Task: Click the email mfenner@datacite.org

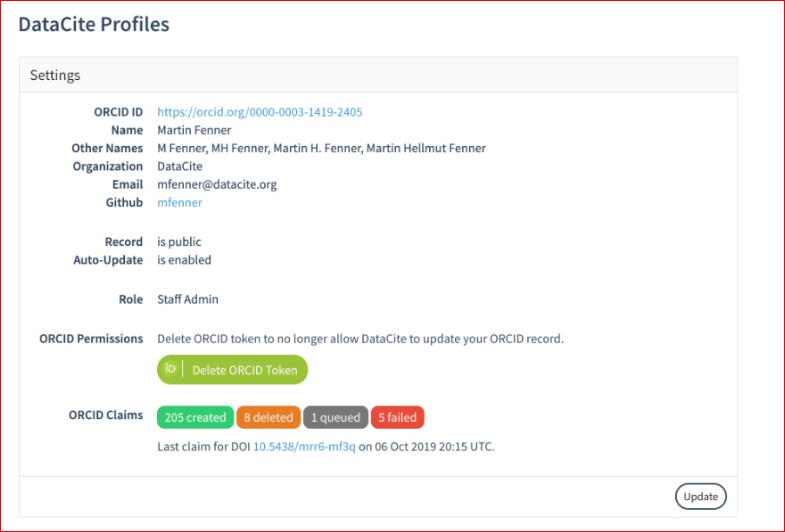Action: click(x=217, y=185)
